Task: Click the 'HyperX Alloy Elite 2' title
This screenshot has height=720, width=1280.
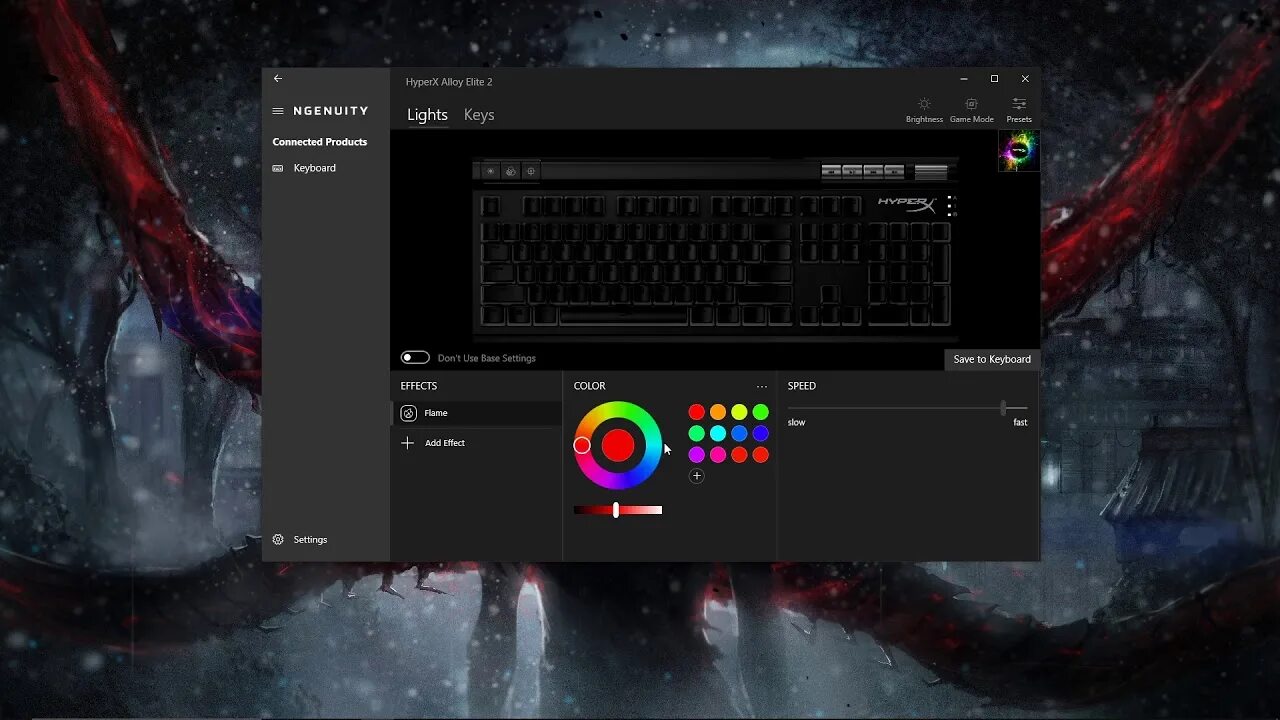Action: tap(449, 82)
